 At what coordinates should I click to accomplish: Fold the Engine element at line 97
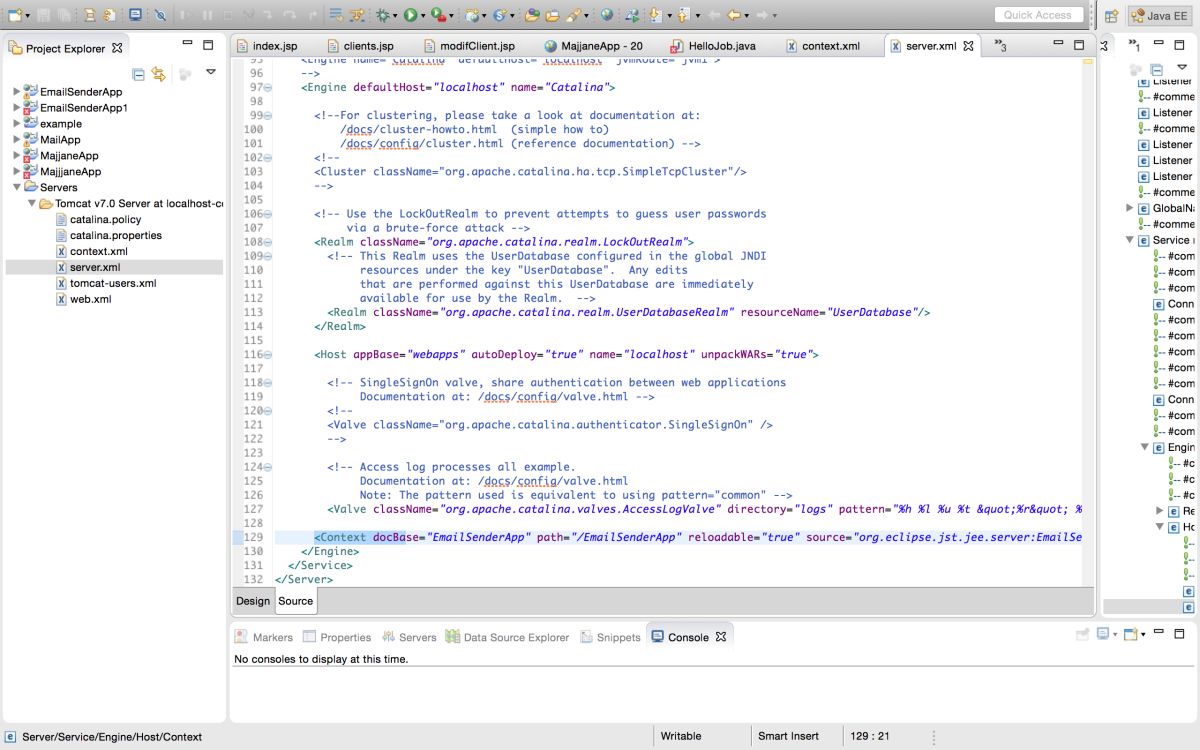click(x=268, y=88)
